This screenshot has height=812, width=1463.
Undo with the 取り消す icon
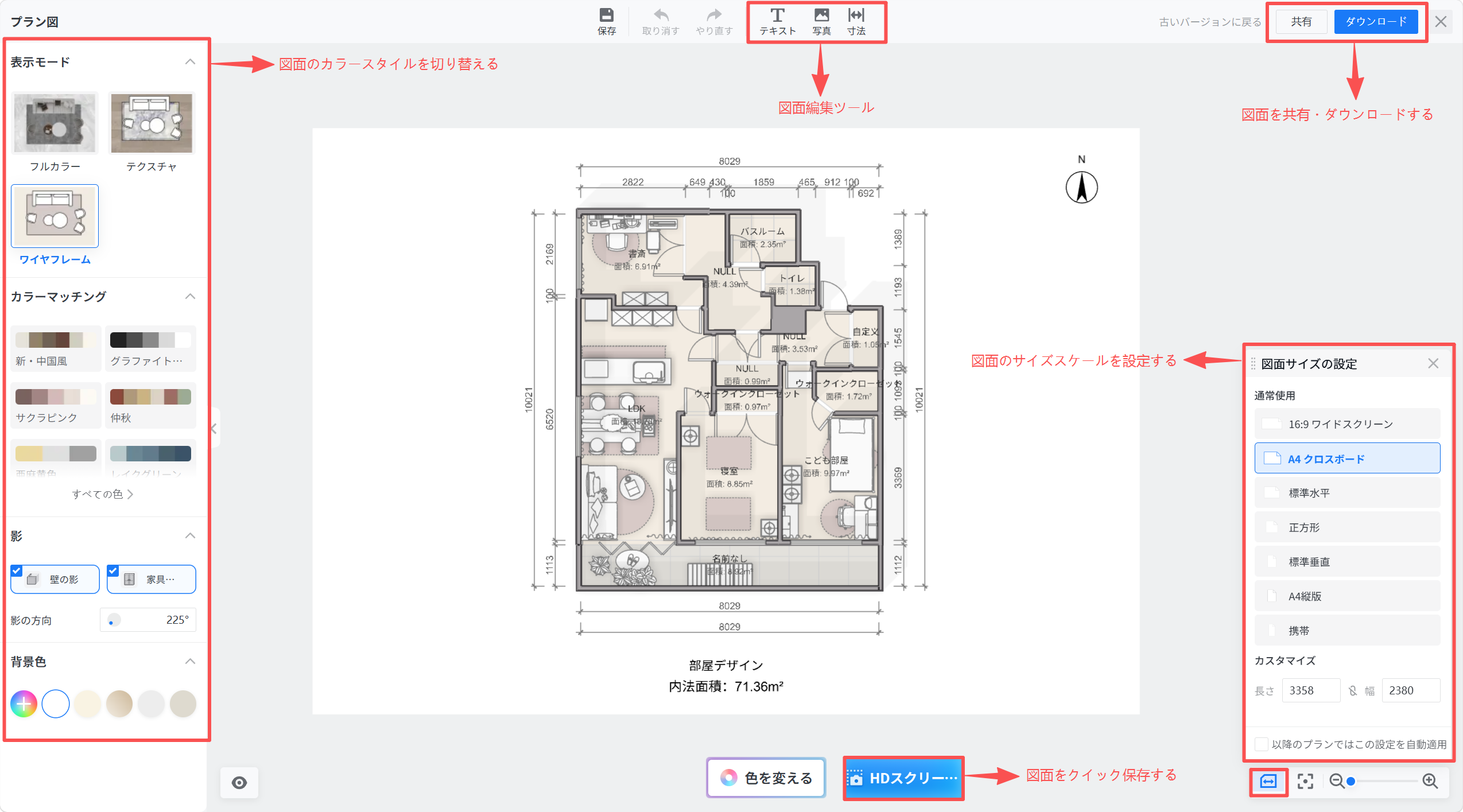tap(661, 15)
